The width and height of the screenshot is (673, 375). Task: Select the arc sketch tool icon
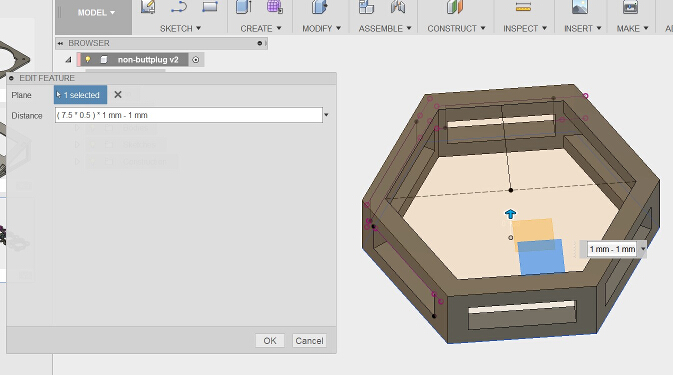pyautogui.click(x=179, y=7)
